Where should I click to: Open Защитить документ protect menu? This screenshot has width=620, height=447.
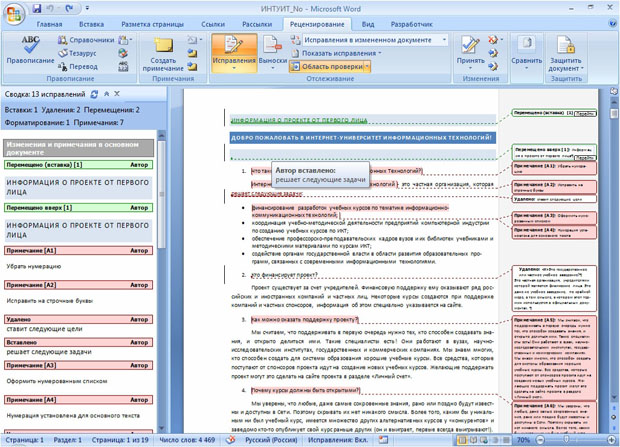[x=565, y=53]
